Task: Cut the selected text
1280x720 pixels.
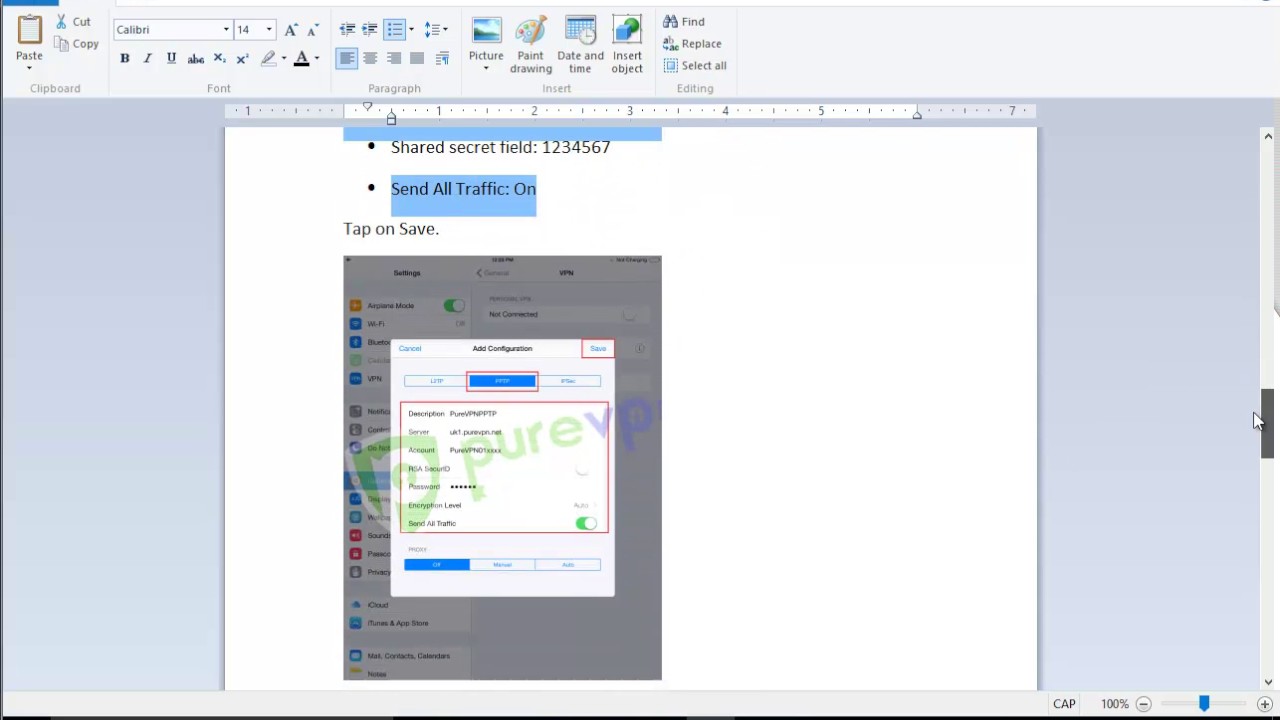Action: [x=73, y=21]
